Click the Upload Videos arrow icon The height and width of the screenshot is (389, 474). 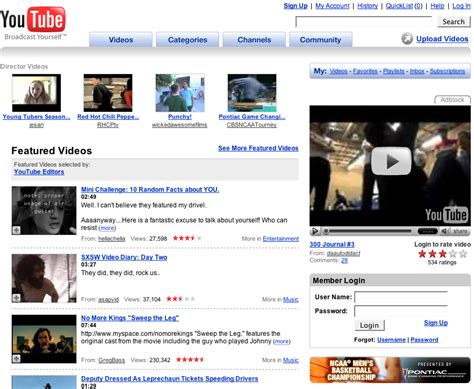407,39
